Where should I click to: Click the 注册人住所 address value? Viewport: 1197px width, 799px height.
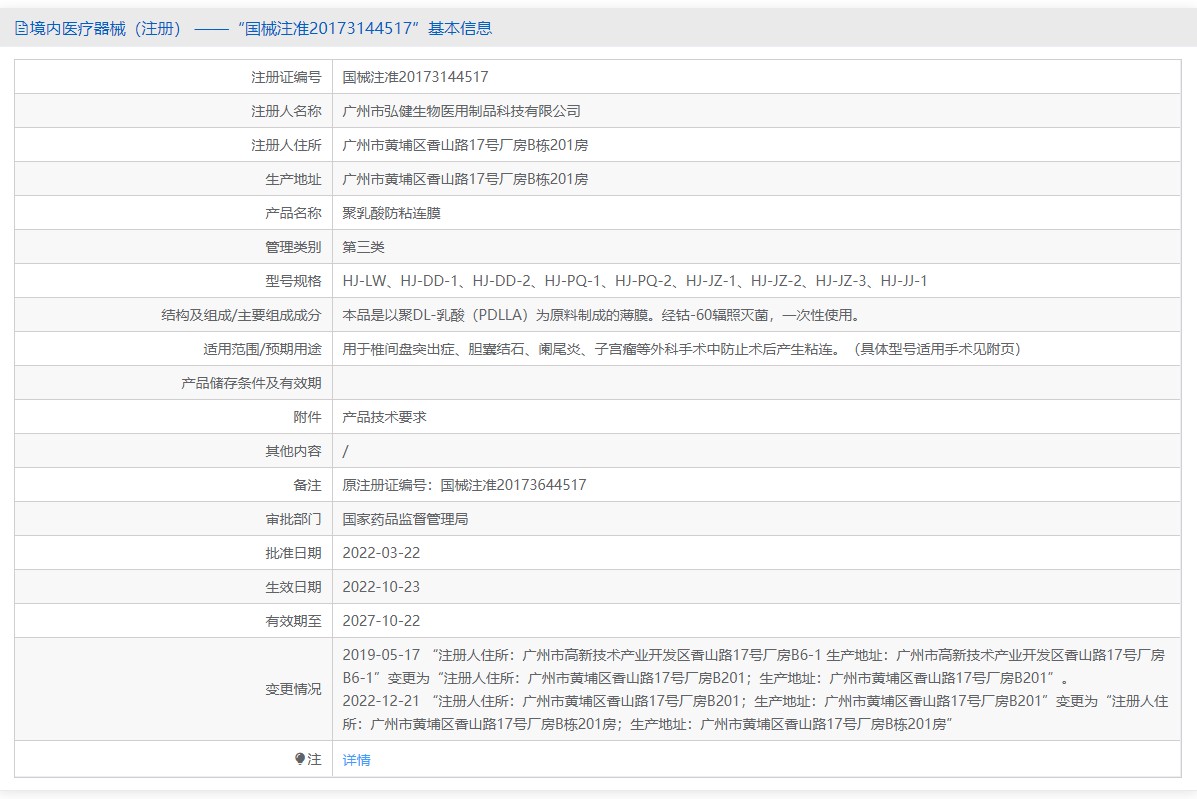click(x=465, y=145)
